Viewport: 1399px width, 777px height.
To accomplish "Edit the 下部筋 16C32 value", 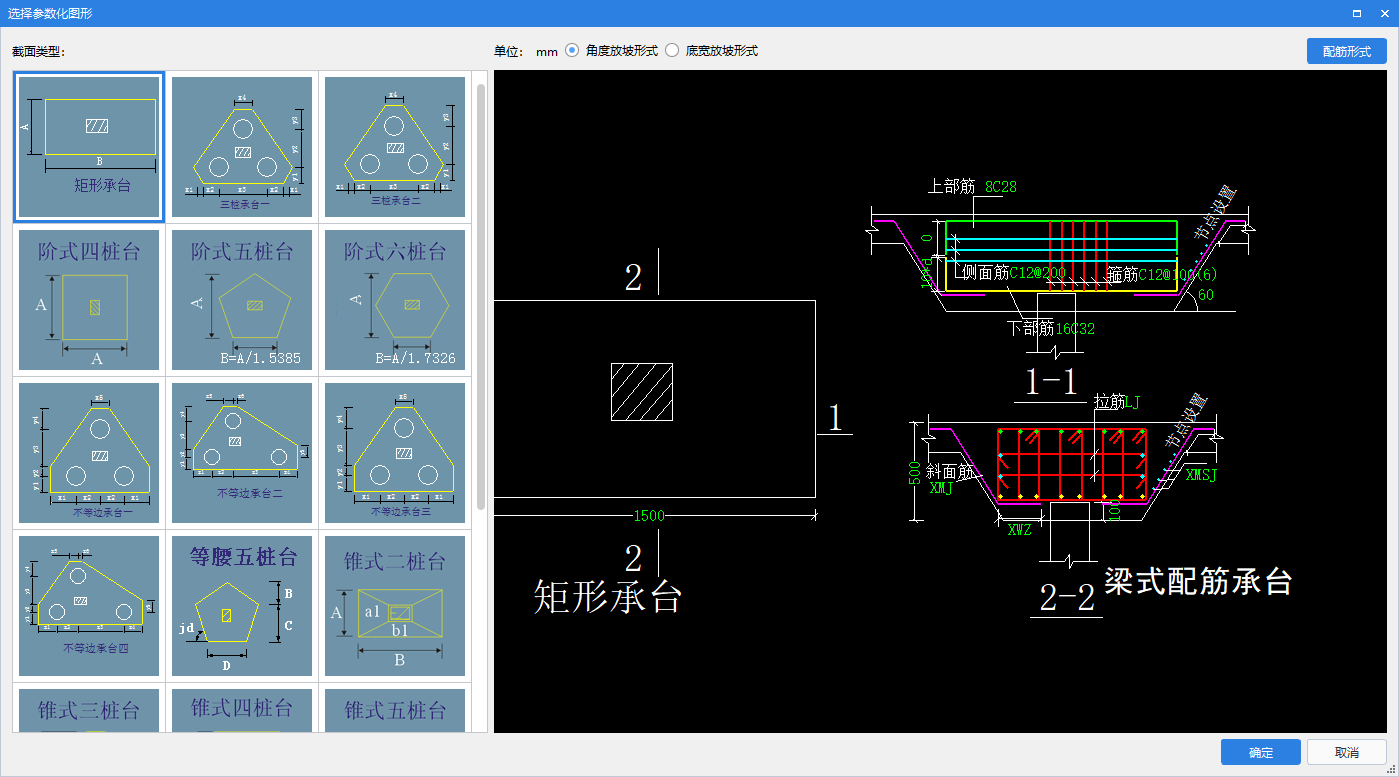I will 1075,328.
